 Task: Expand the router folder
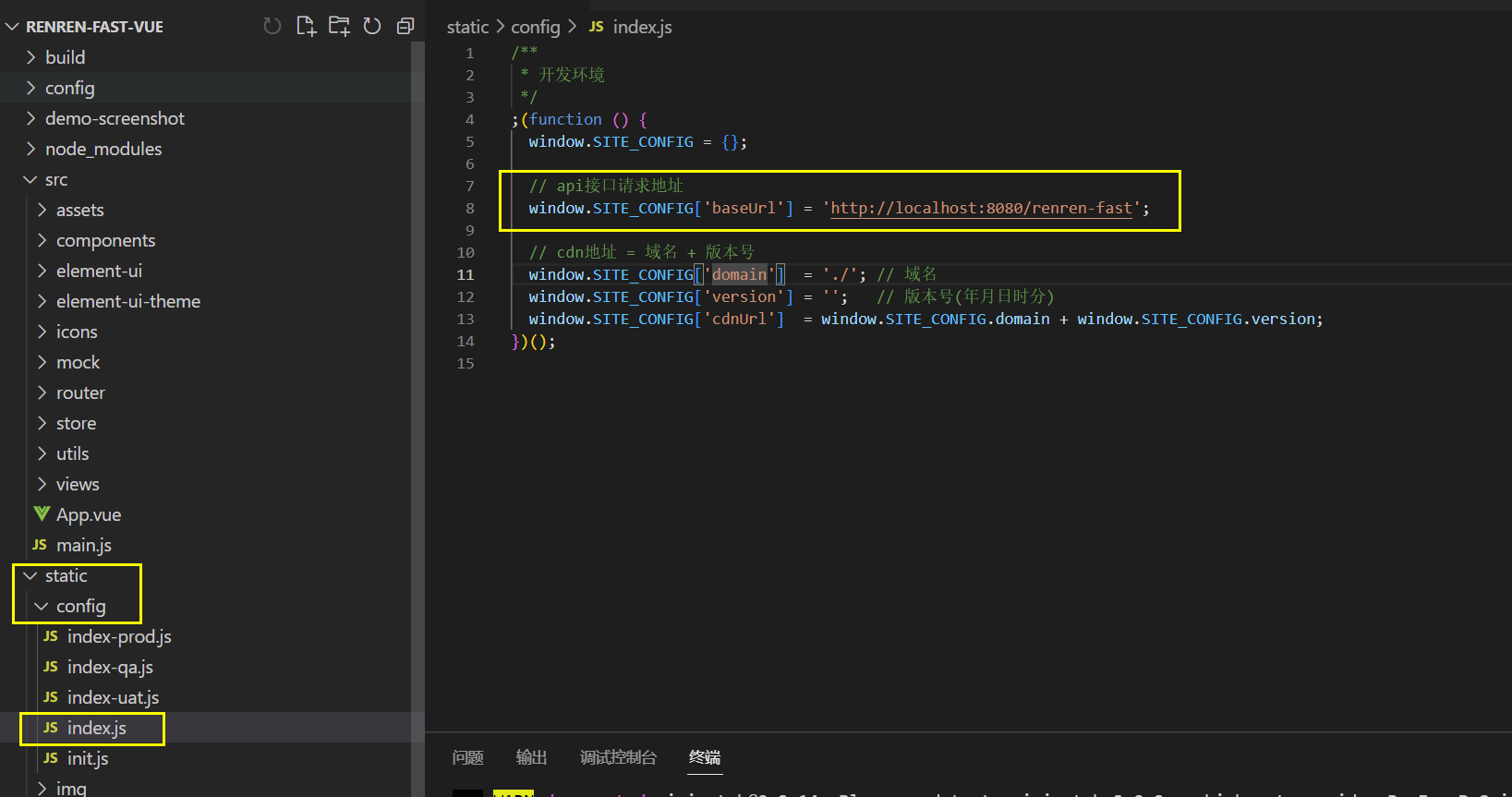(42, 392)
